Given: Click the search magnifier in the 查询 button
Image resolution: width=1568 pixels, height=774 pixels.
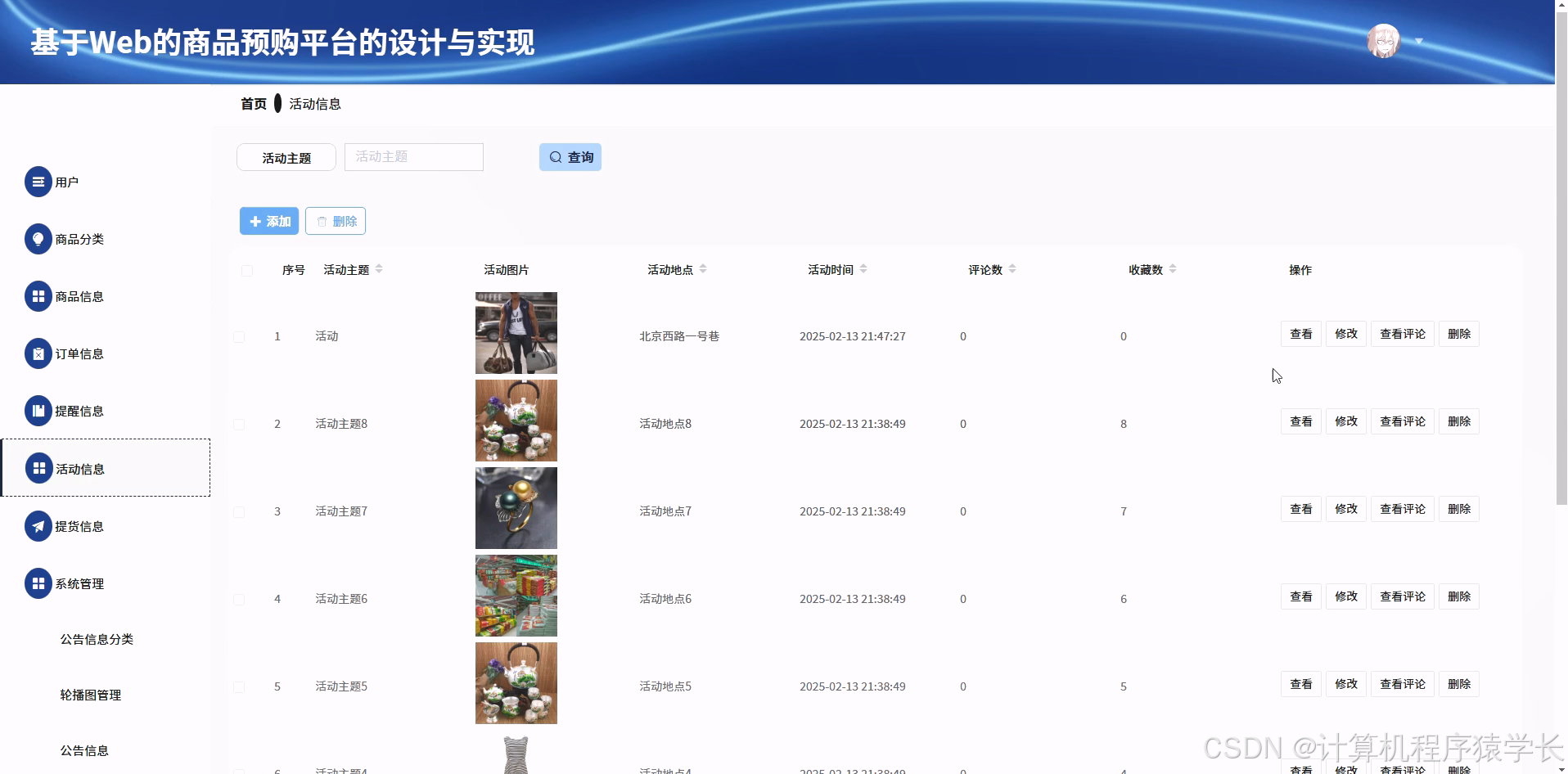Looking at the screenshot, I should coord(556,156).
